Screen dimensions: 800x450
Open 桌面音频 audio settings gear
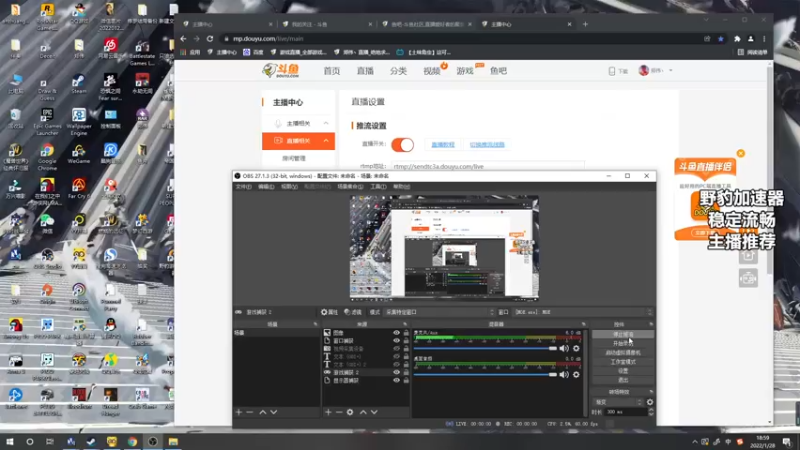coord(576,374)
